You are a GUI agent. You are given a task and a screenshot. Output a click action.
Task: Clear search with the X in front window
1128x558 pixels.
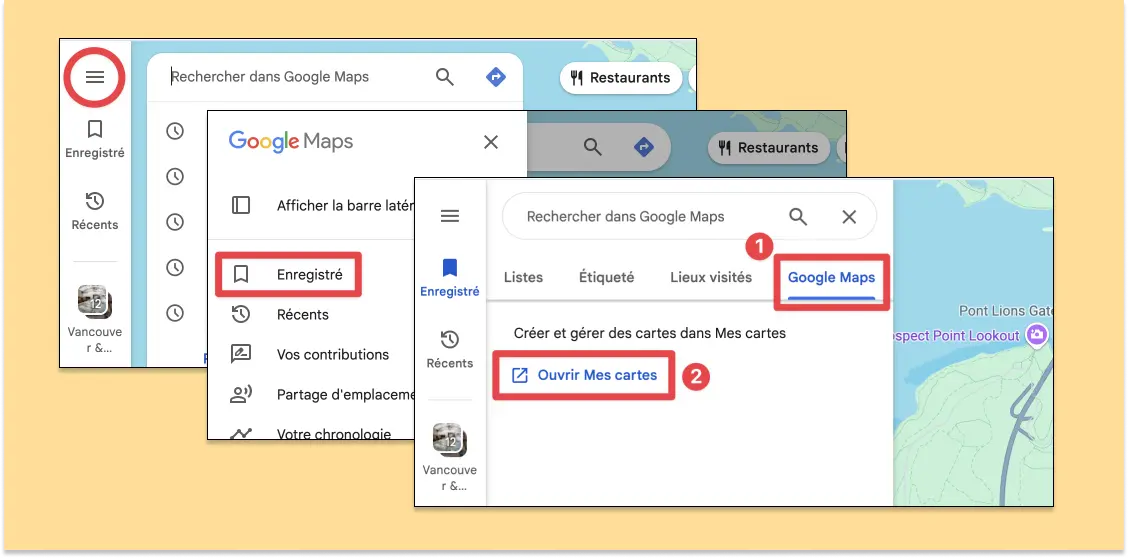coord(849,216)
